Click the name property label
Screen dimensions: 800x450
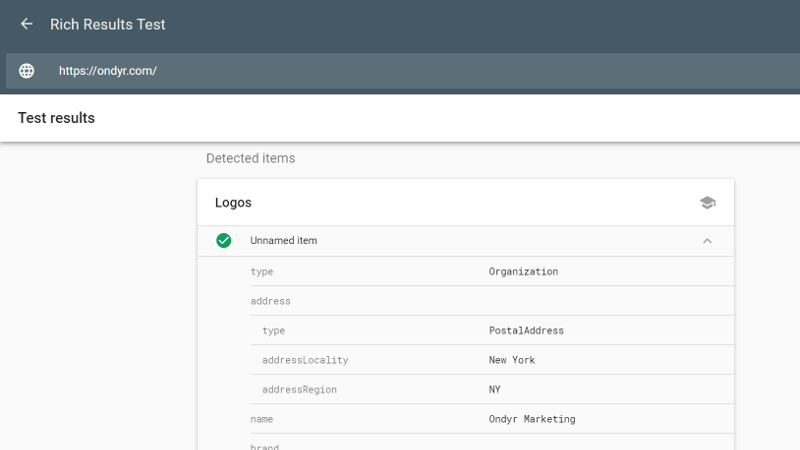(x=262, y=419)
